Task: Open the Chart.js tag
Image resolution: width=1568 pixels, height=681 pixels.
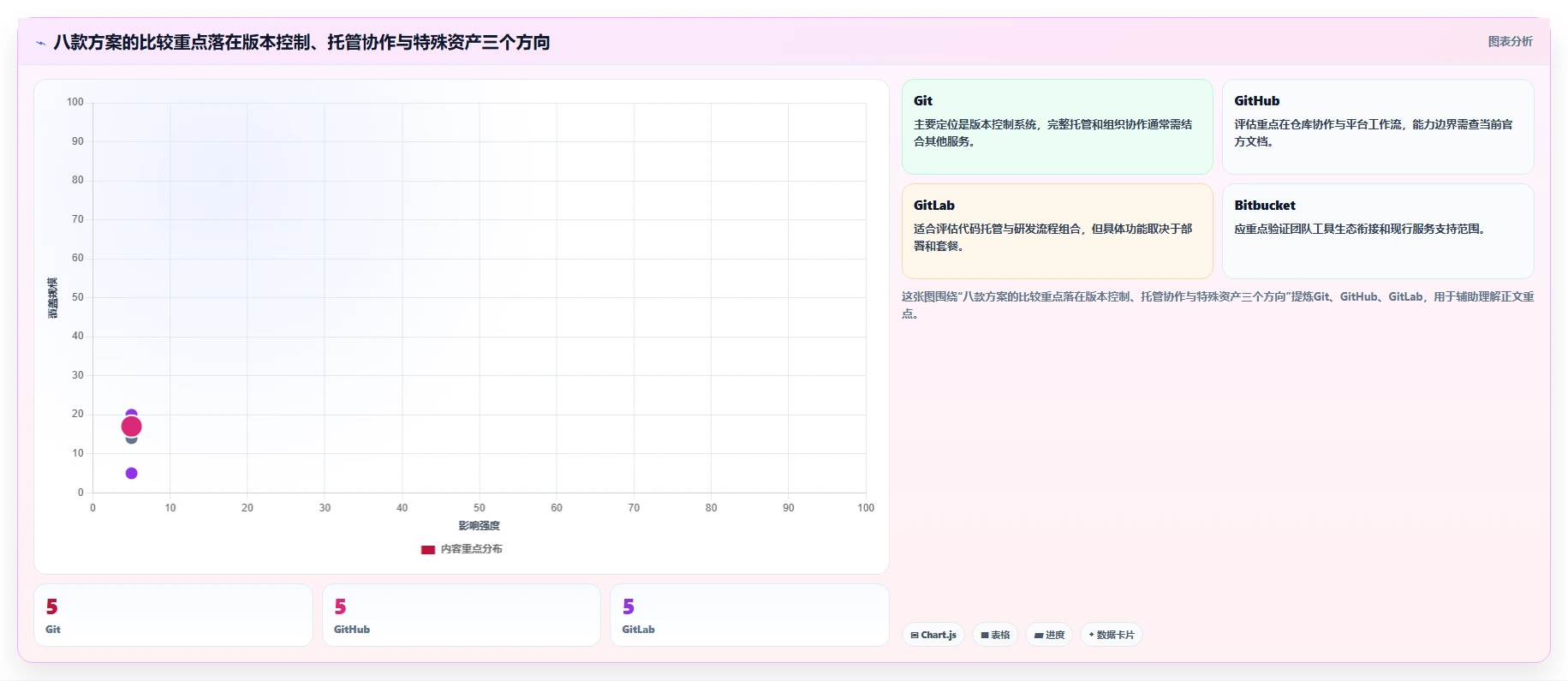Action: (933, 635)
